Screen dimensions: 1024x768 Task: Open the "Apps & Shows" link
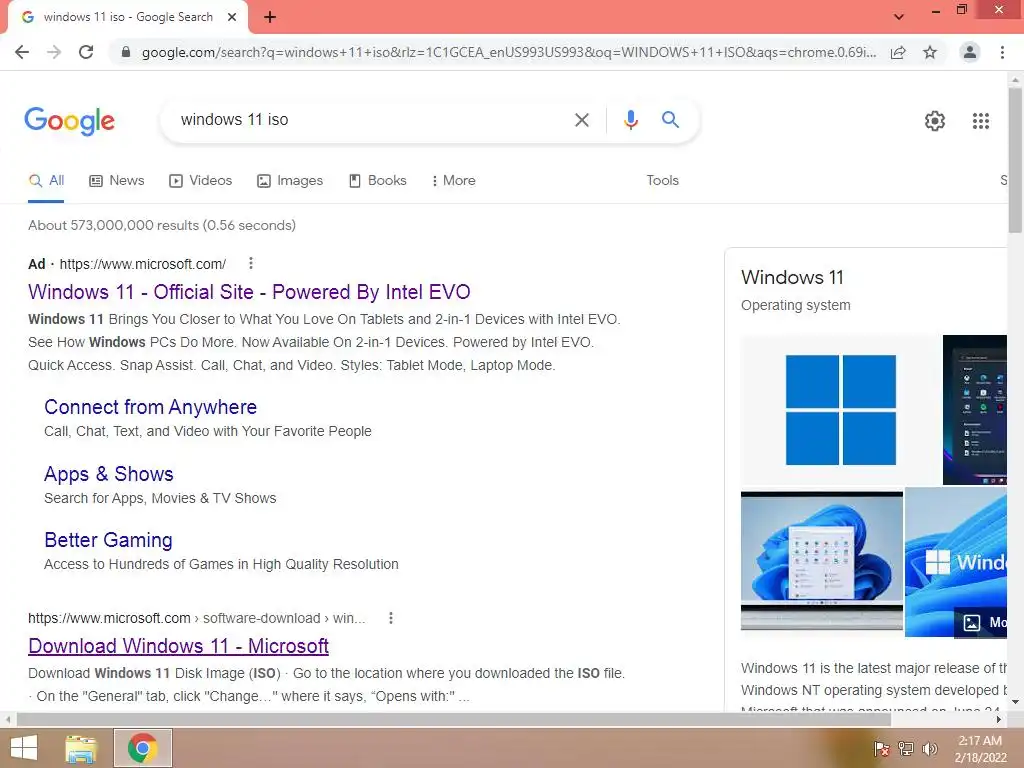(108, 474)
